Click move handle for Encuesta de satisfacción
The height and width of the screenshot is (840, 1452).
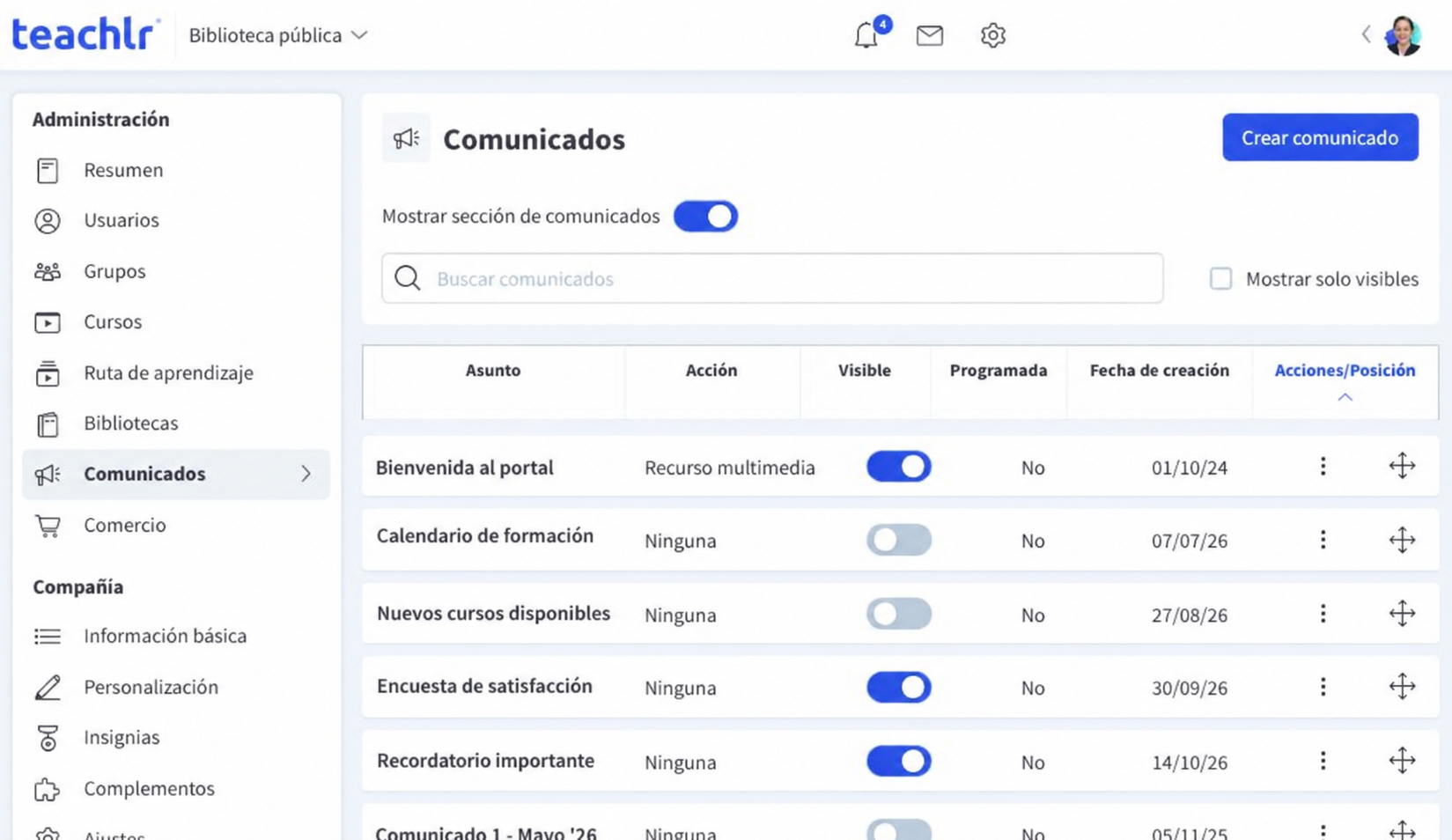[1402, 686]
